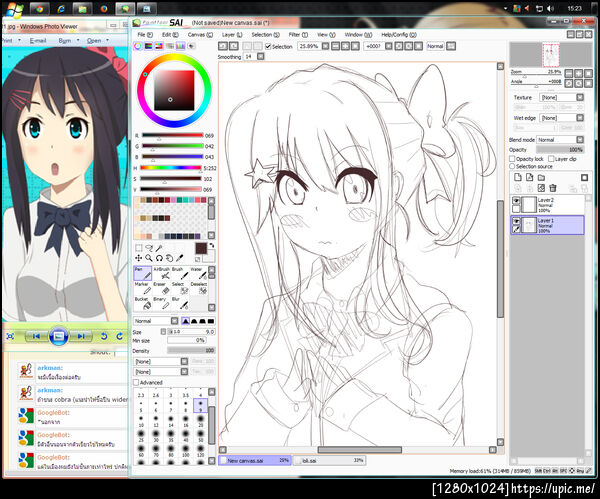Screen dimensions: 600x499
Task: Select the Deselect pen tool
Action: [x=199, y=288]
